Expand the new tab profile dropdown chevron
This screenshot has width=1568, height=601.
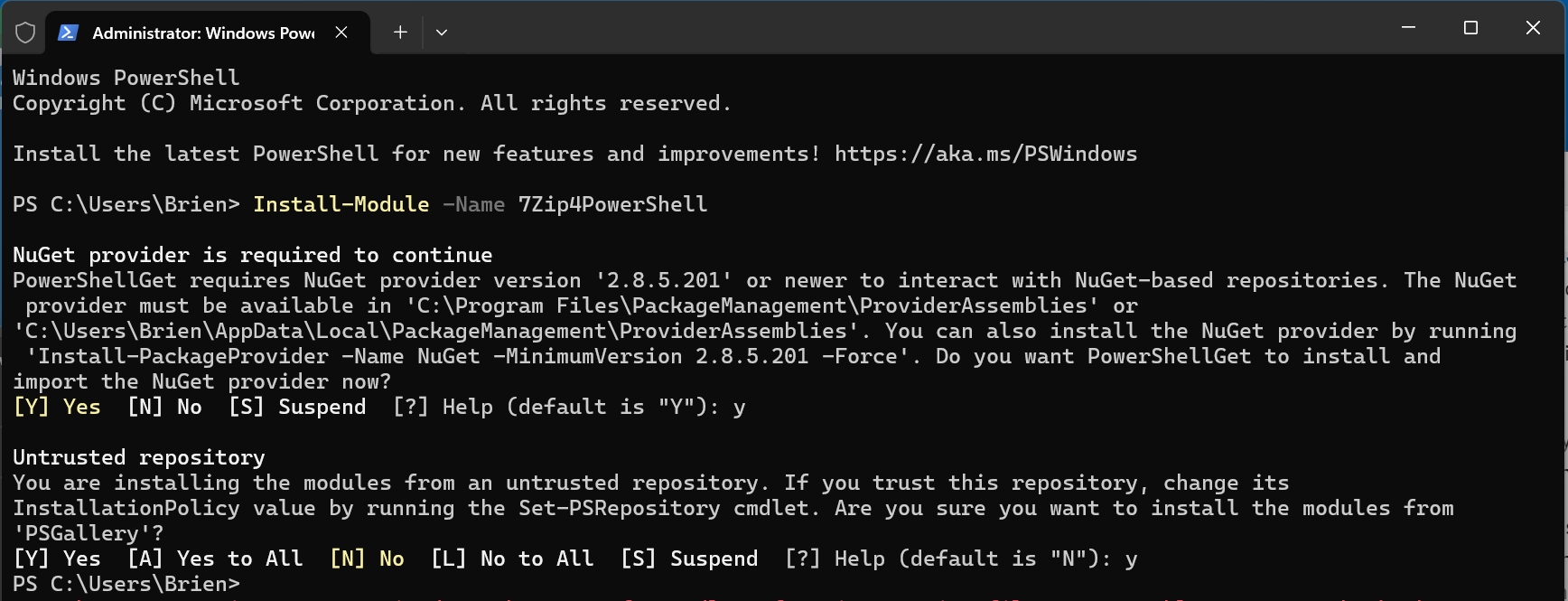tap(442, 33)
